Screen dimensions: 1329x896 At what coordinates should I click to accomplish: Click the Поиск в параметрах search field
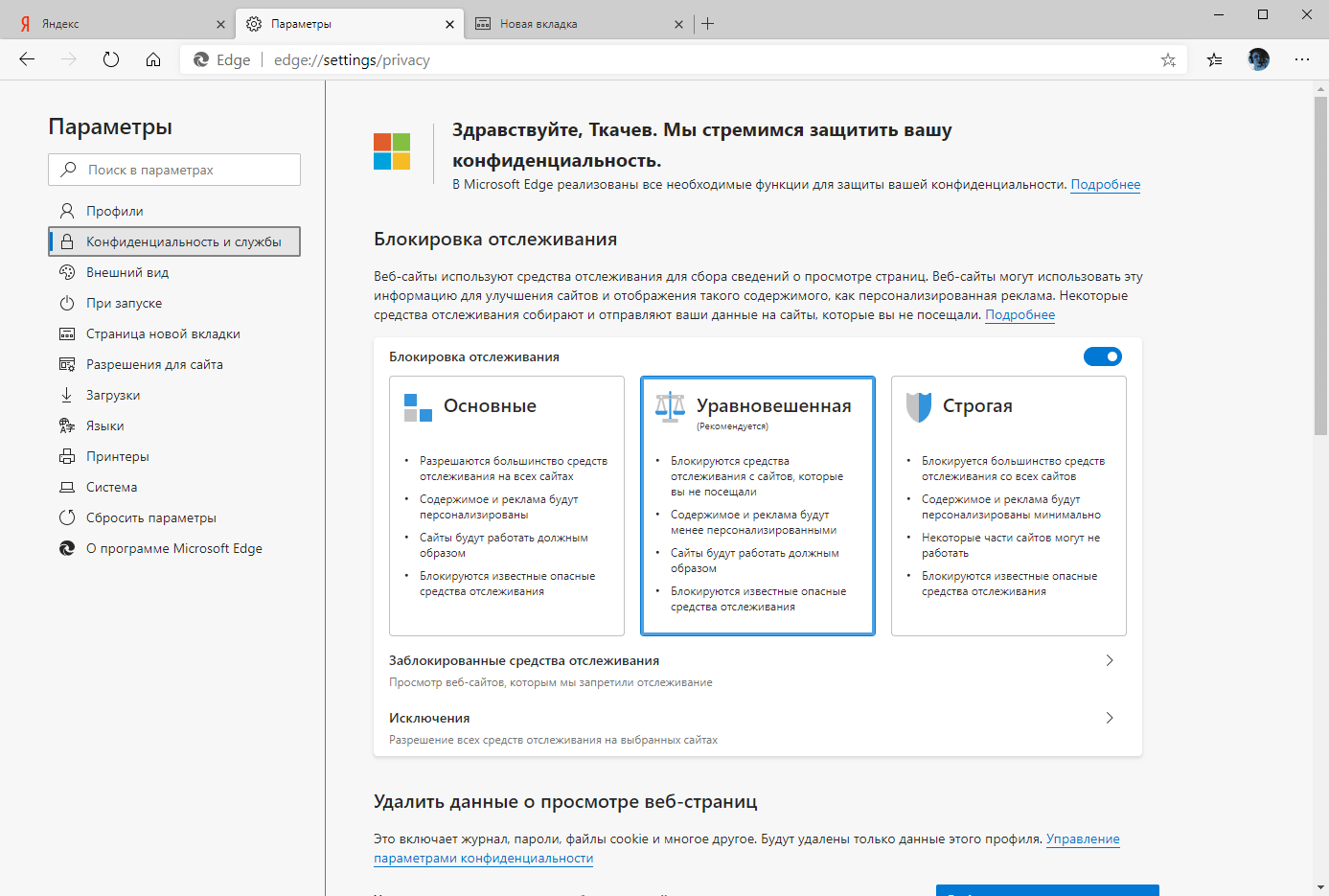[x=174, y=170]
